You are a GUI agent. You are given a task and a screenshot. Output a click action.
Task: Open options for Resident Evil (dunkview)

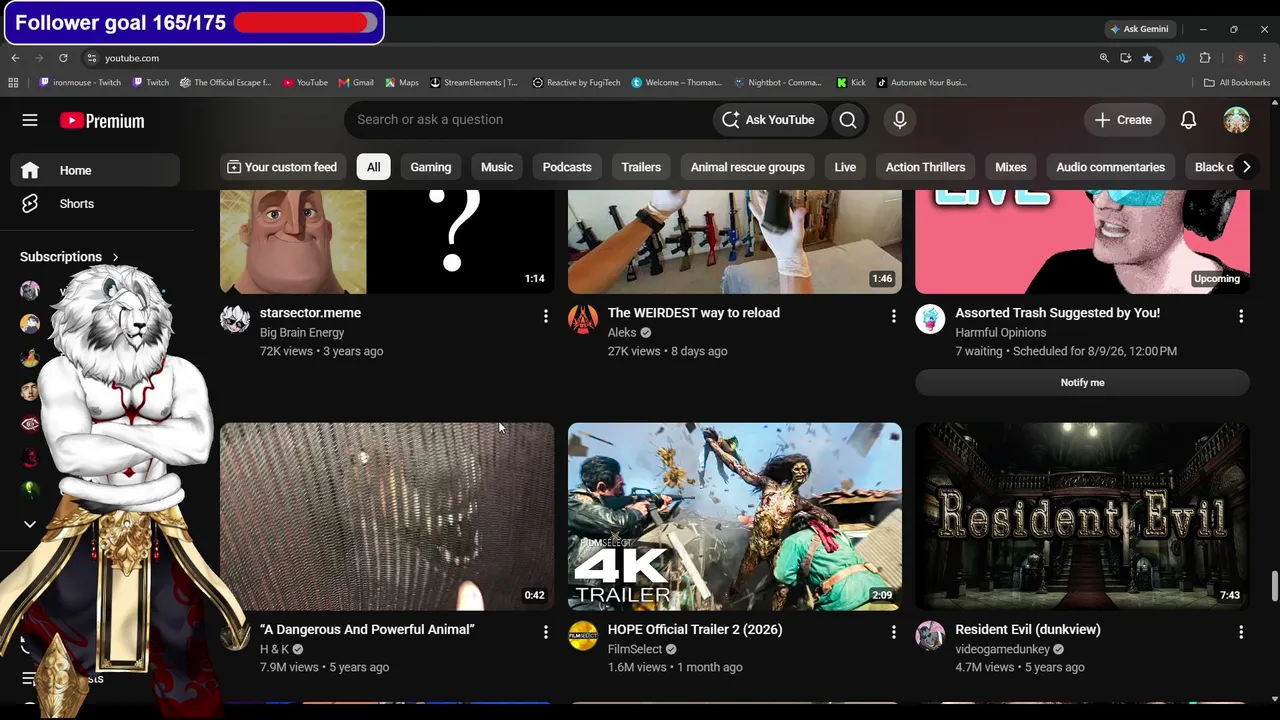(1241, 632)
